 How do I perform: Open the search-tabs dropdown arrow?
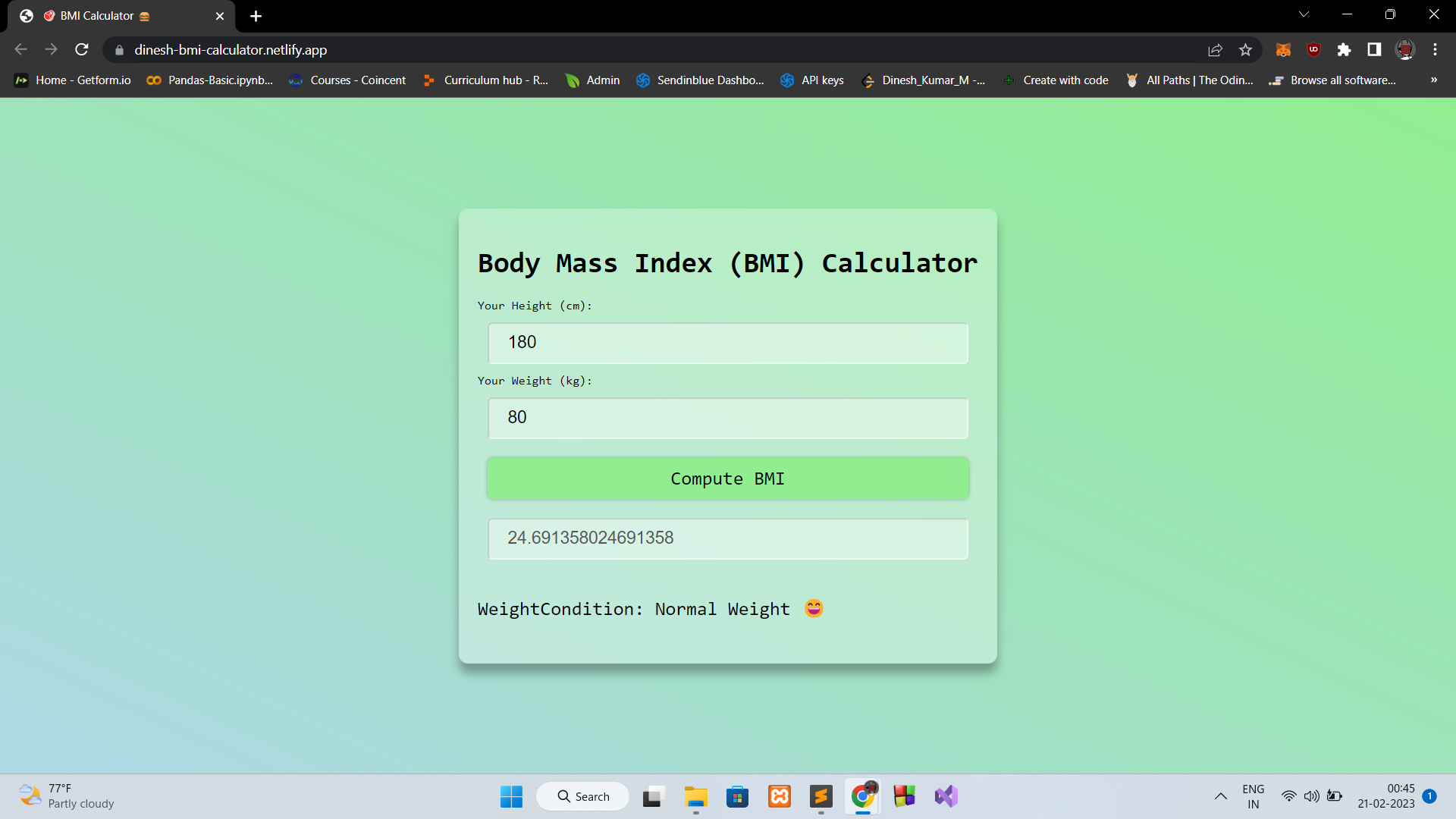pyautogui.click(x=1303, y=14)
